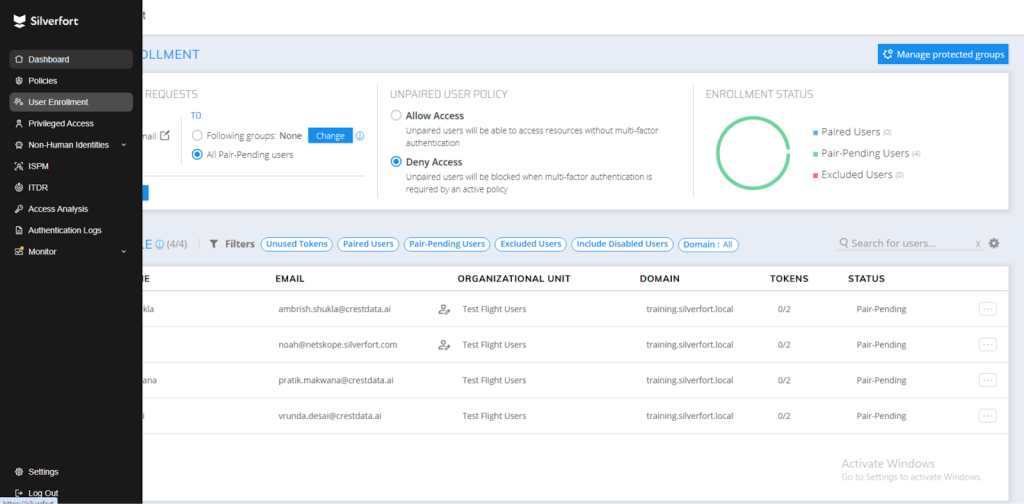Click the Log Out icon

19,493
